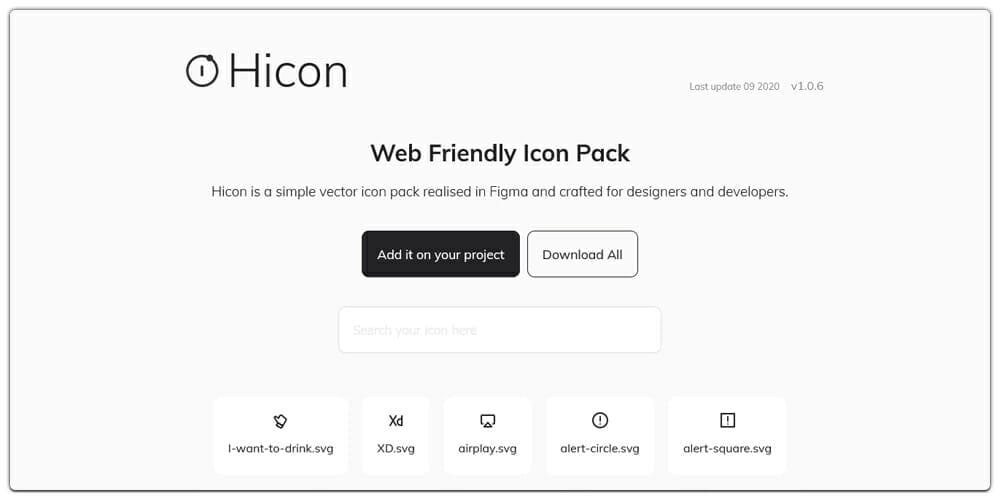Select the Adobe XD icon
Image resolution: width=1000 pixels, height=500 pixels.
coord(396,421)
